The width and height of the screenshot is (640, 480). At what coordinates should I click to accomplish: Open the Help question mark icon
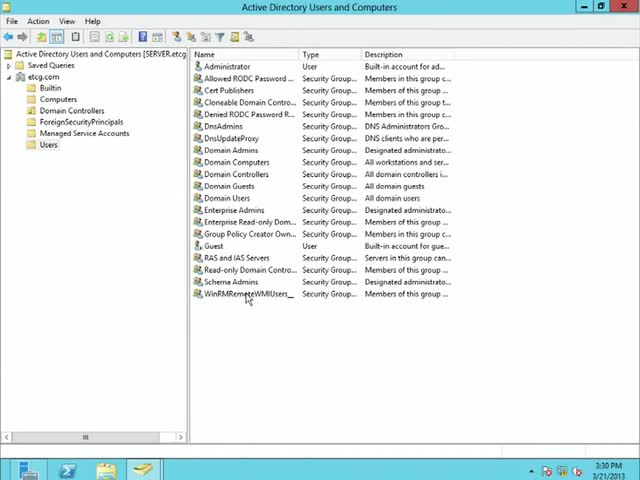[x=142, y=37]
